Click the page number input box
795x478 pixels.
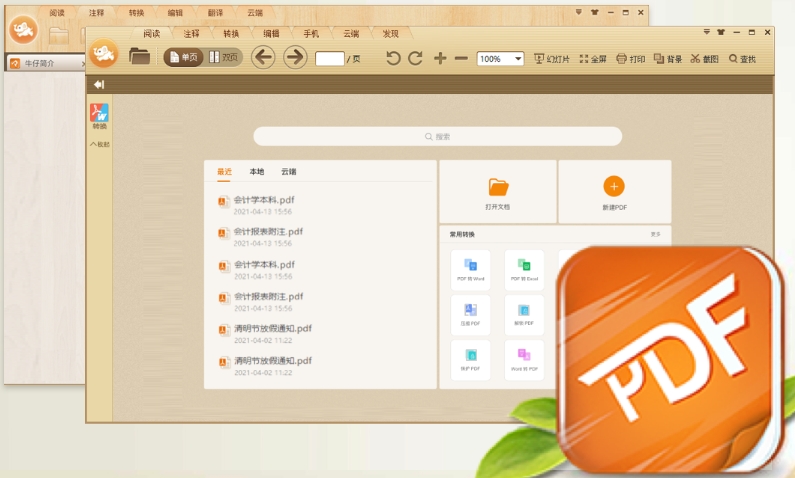click(x=330, y=58)
